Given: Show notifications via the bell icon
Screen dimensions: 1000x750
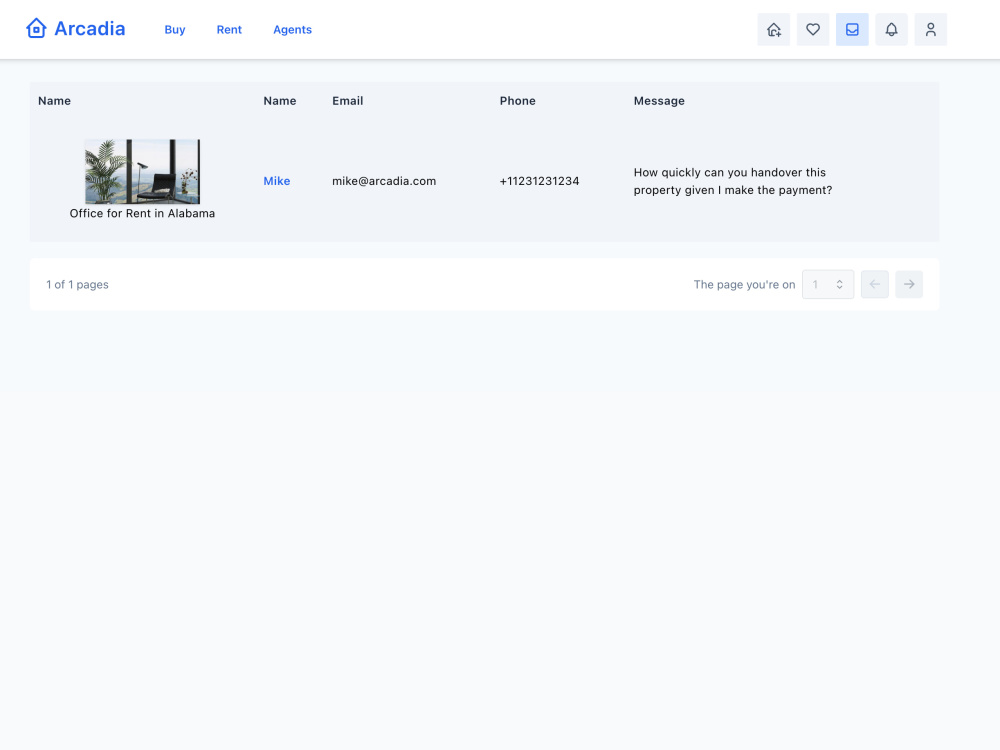Looking at the screenshot, I should pos(892,29).
